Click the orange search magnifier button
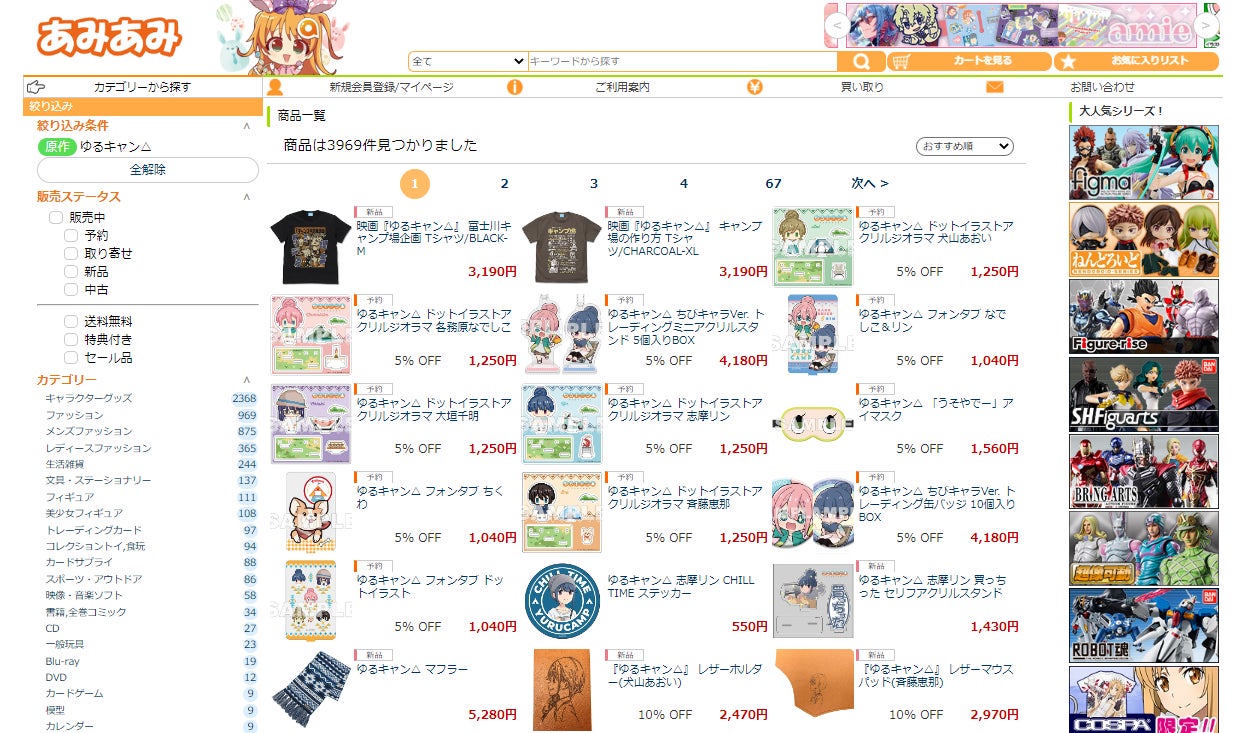The width and height of the screenshot is (1252, 733). click(x=860, y=61)
